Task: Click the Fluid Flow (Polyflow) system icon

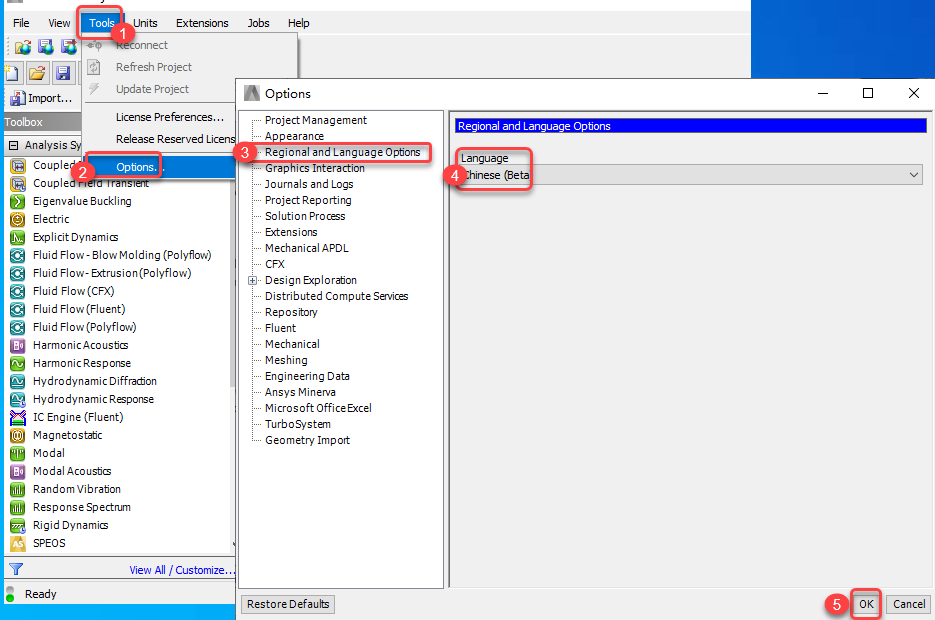Action: click(x=18, y=327)
